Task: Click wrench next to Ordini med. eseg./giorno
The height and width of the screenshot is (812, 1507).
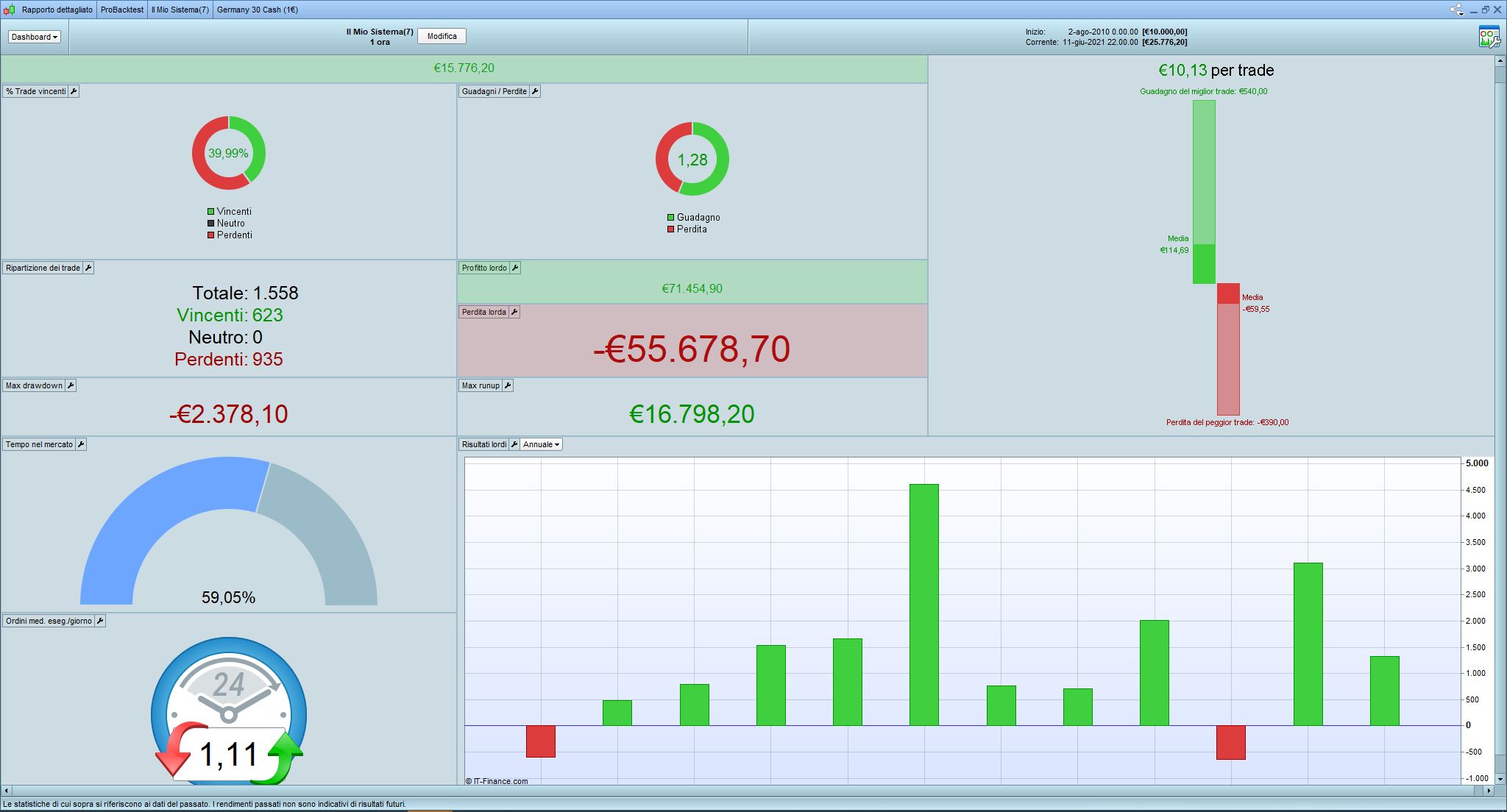Action: pyautogui.click(x=100, y=621)
